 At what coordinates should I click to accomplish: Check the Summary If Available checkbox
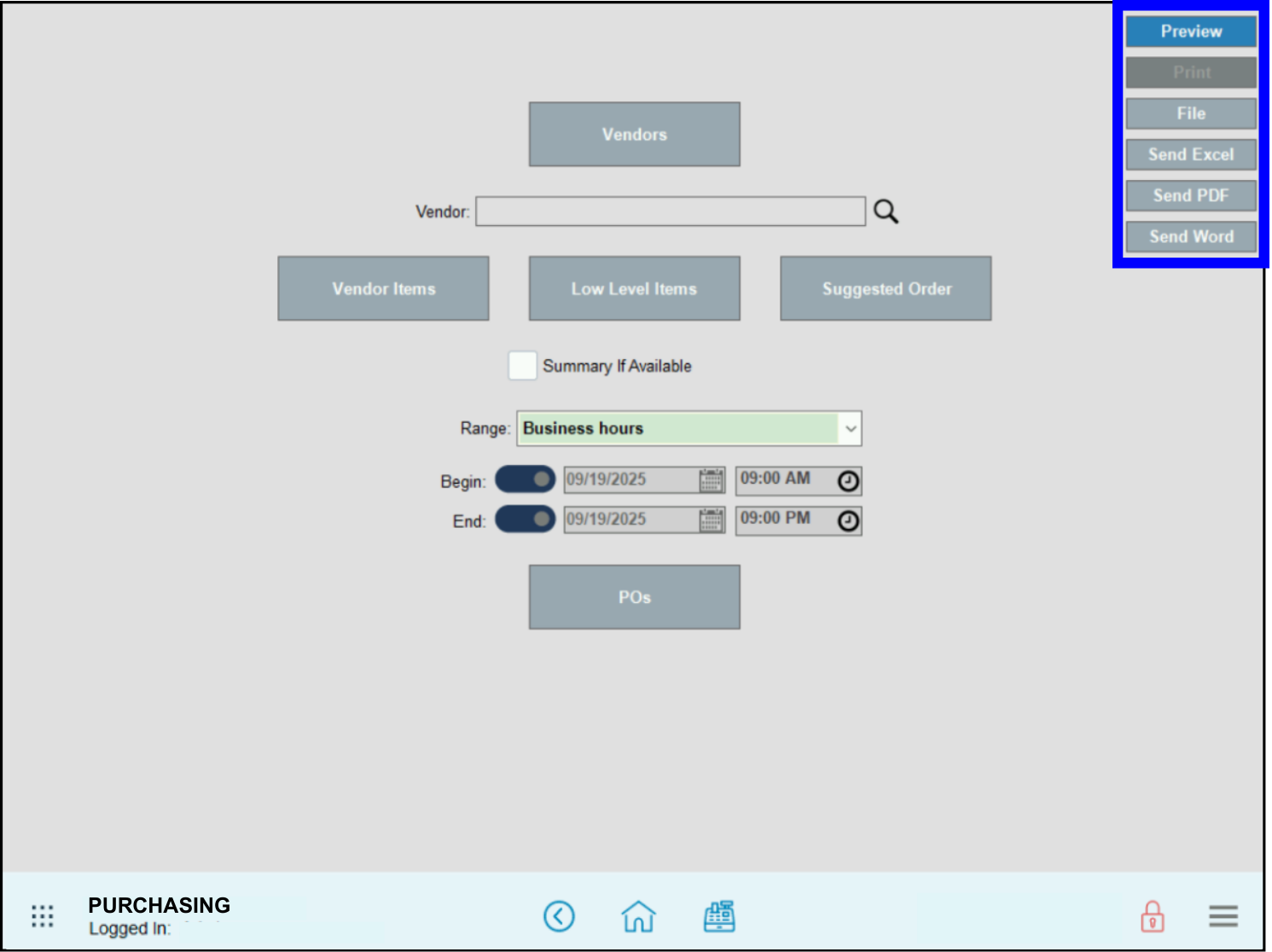tap(522, 366)
